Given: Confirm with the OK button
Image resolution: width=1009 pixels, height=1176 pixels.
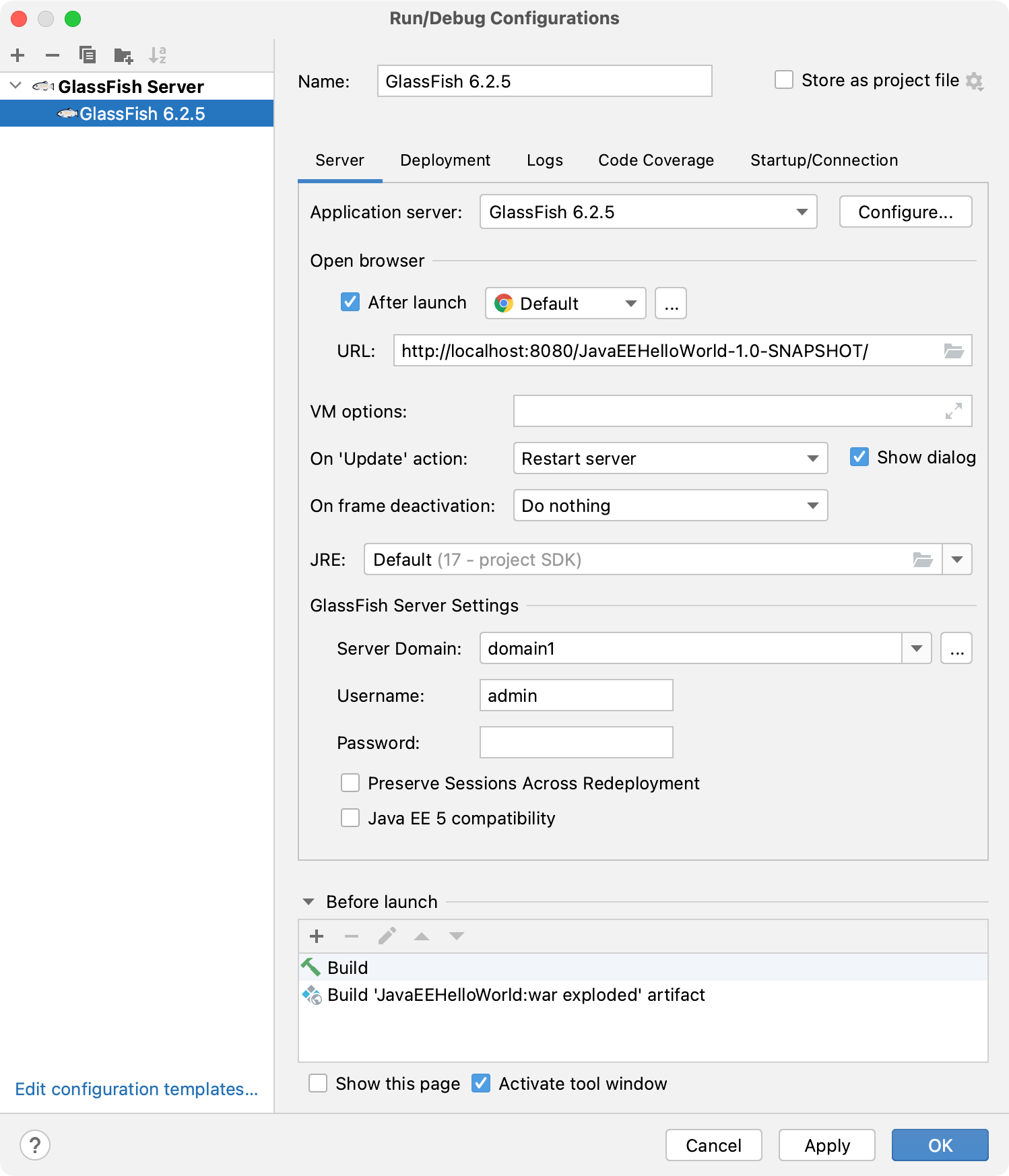Looking at the screenshot, I should pyautogui.click(x=940, y=1145).
